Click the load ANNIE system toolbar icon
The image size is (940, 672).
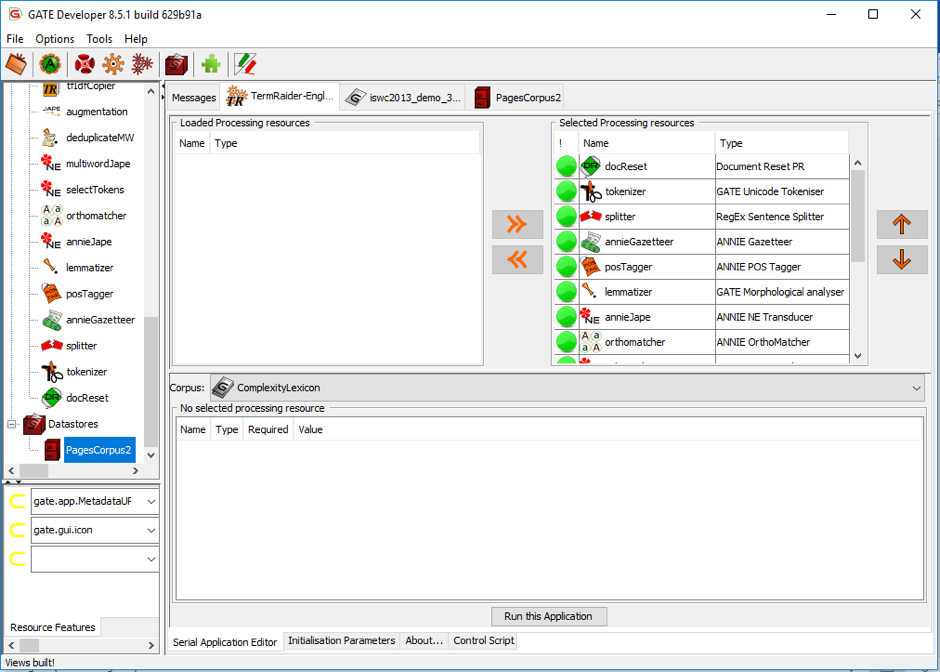pyautogui.click(x=50, y=64)
